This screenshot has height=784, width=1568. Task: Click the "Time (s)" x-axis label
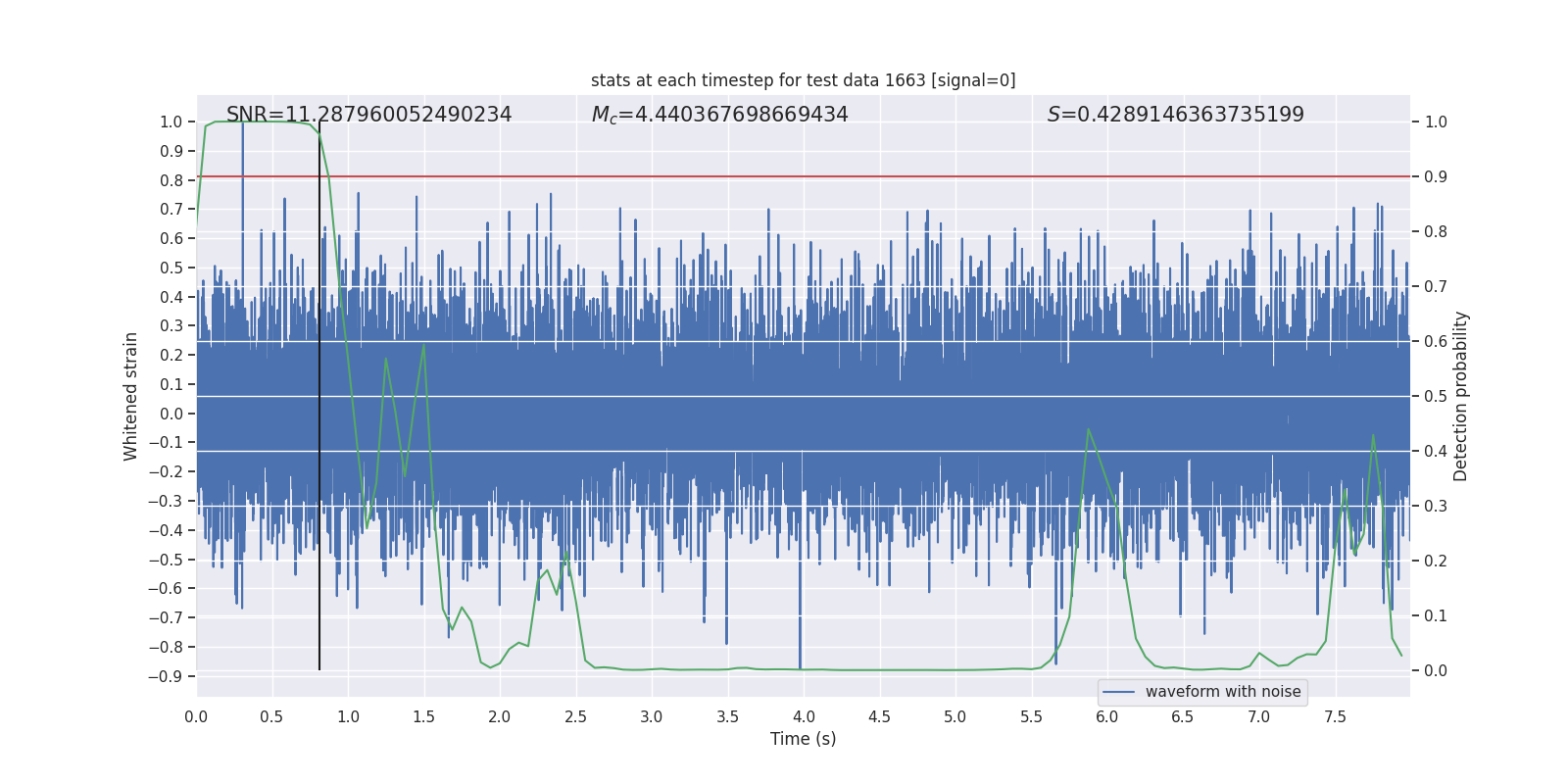click(x=803, y=739)
